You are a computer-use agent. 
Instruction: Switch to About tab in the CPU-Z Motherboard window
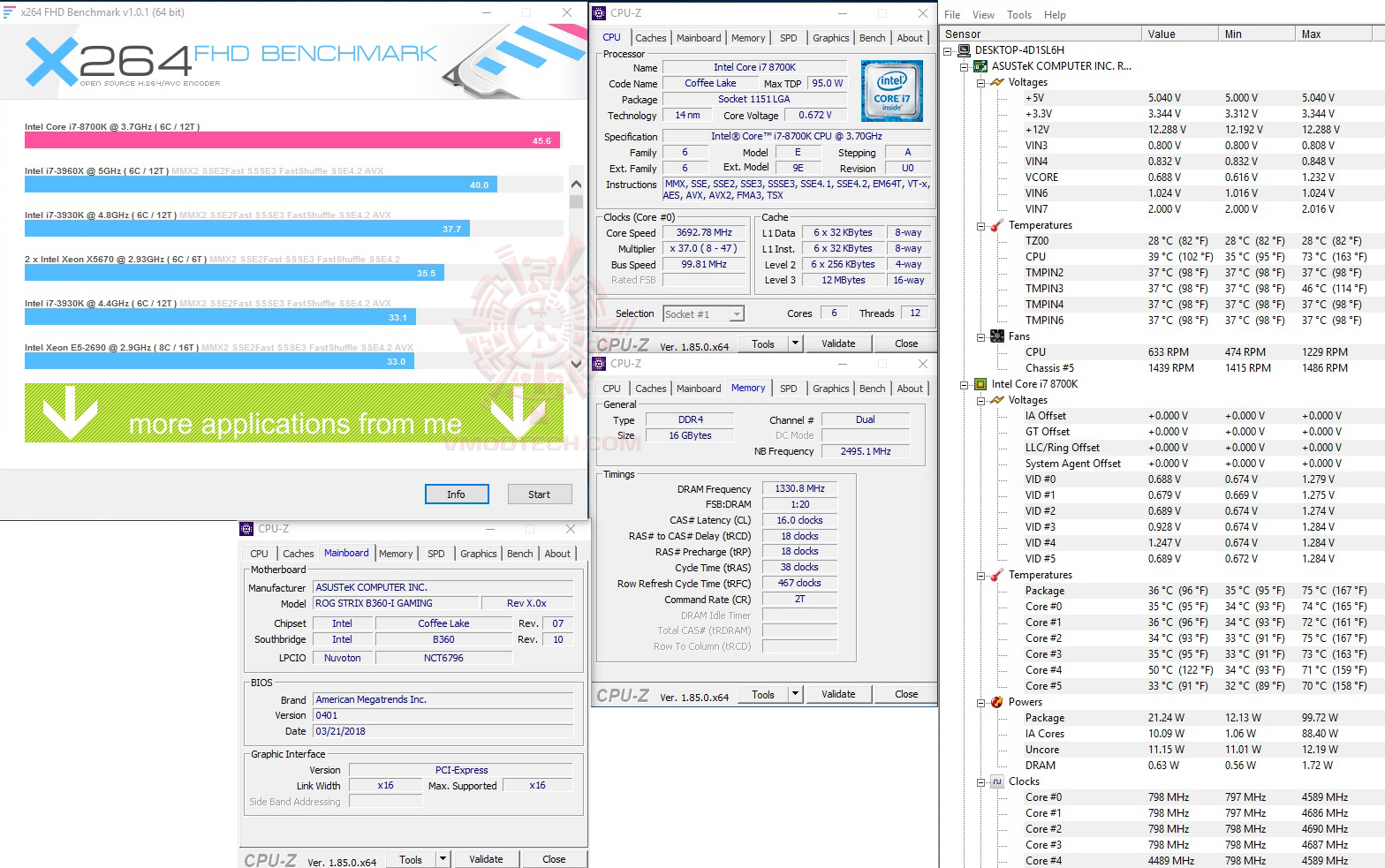coord(557,554)
